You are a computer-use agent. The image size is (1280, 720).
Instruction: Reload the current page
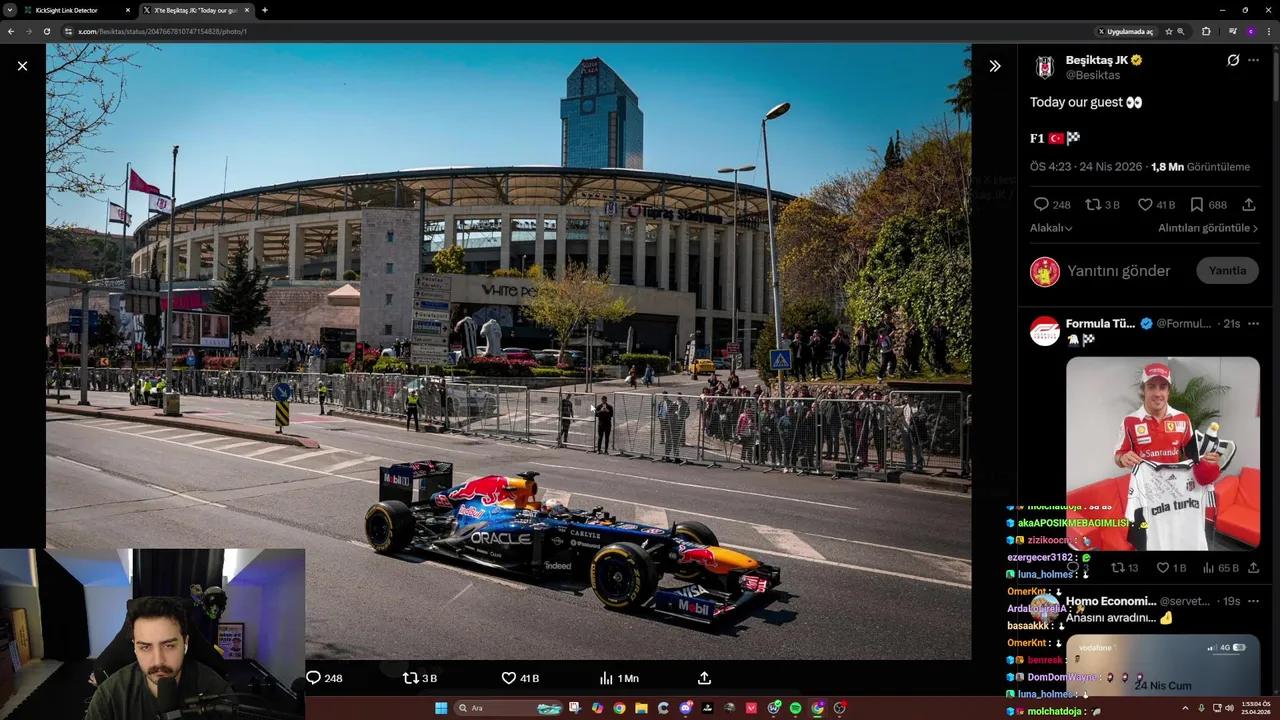tap(46, 31)
